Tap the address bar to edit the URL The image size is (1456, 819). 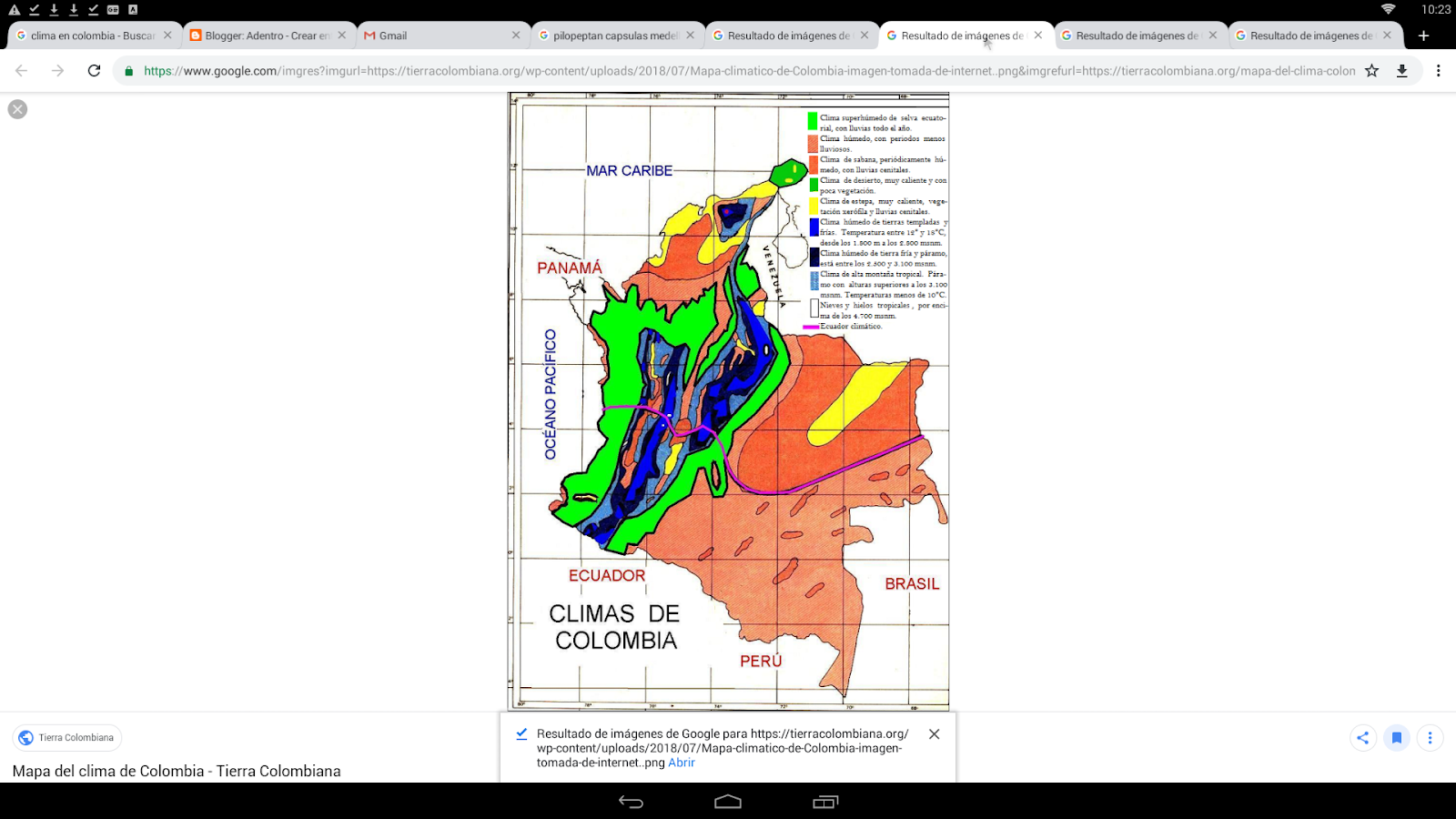point(728,69)
